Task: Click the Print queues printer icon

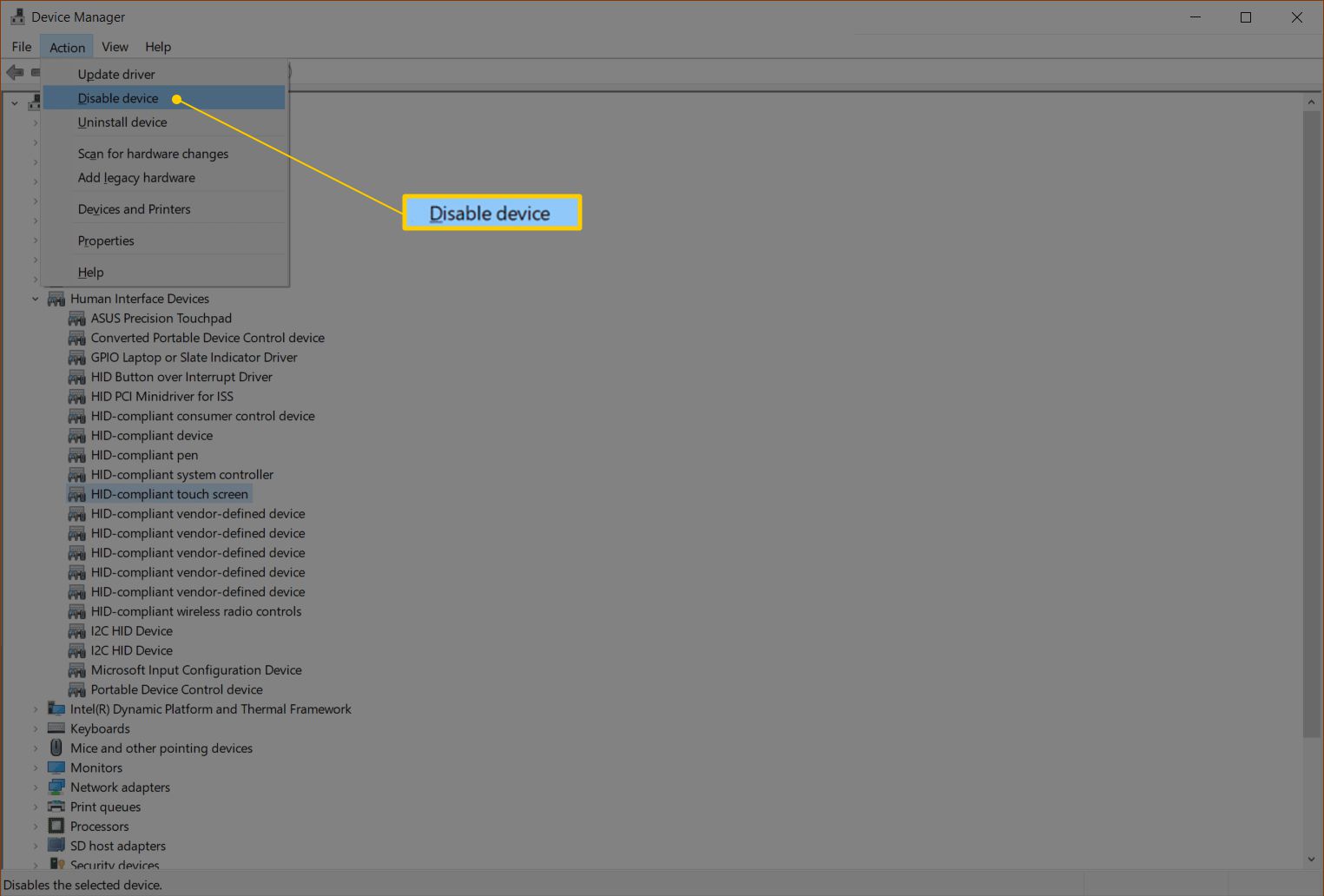Action: [56, 807]
